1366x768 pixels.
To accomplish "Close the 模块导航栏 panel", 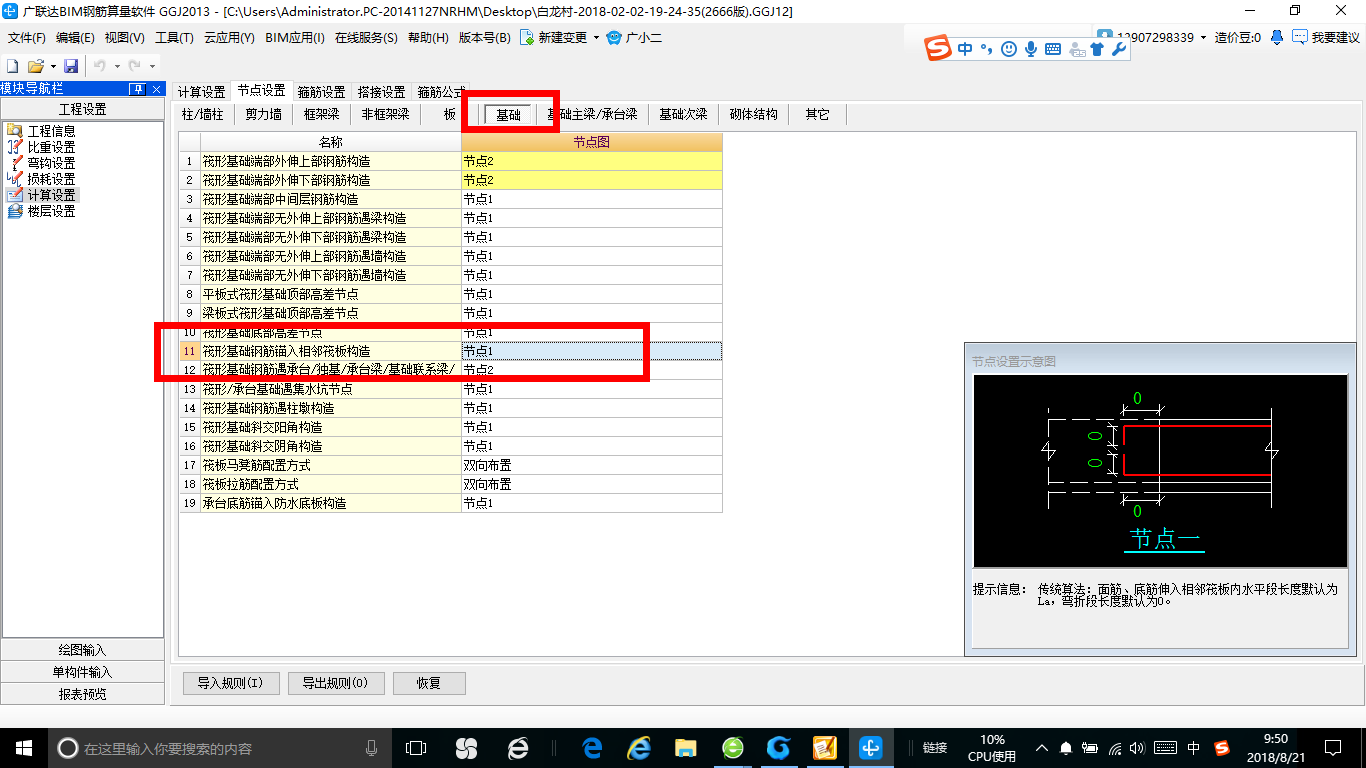I will click(x=155, y=88).
